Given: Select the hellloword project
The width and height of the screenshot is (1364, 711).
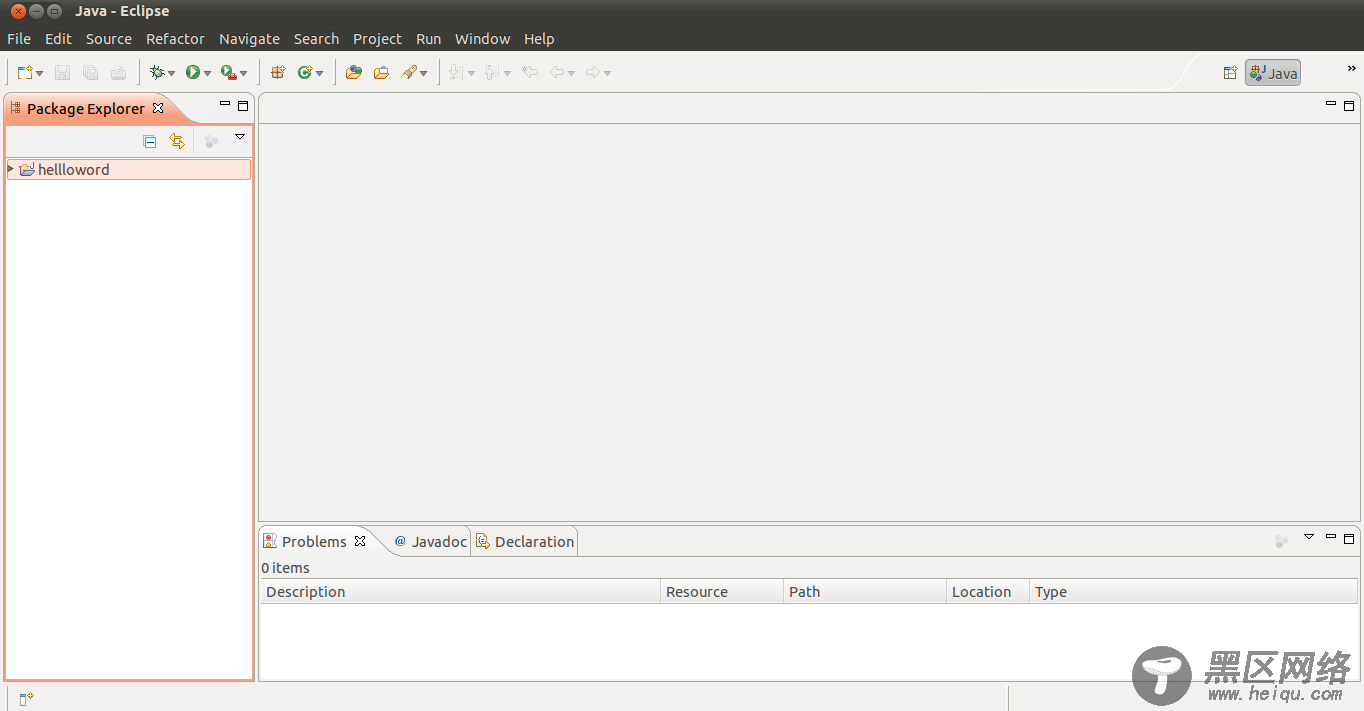Looking at the screenshot, I should 129,169.
